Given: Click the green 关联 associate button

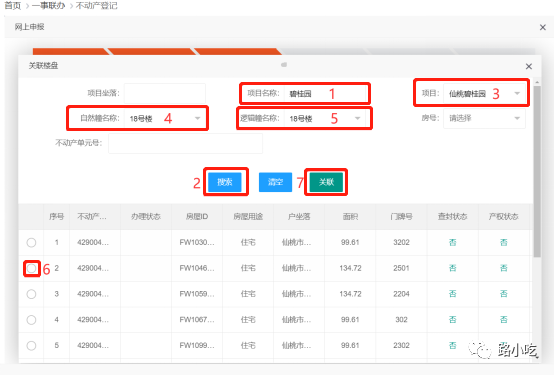Looking at the screenshot, I should tap(326, 182).
